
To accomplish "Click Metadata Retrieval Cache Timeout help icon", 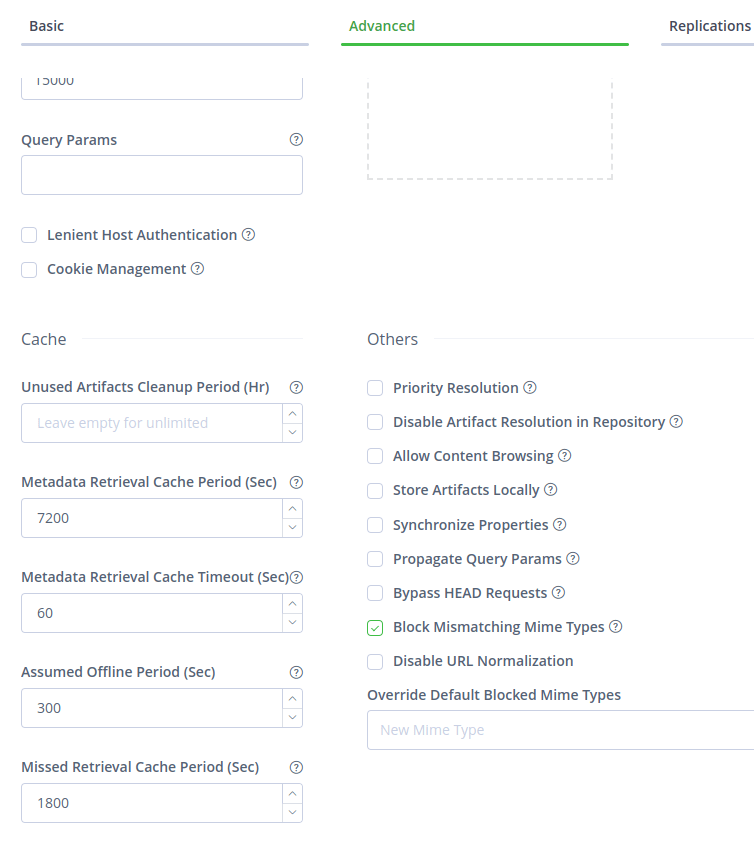I will (x=297, y=577).
